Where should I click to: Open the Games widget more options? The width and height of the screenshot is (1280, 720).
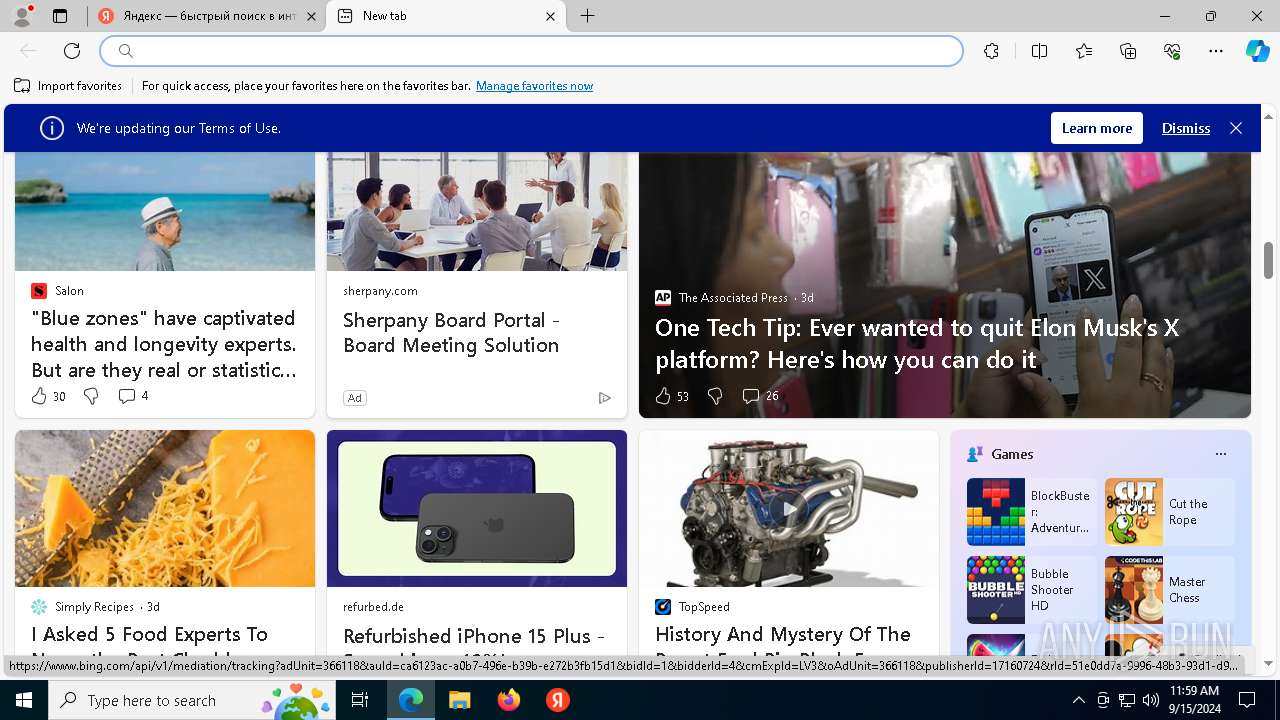[x=1220, y=454]
